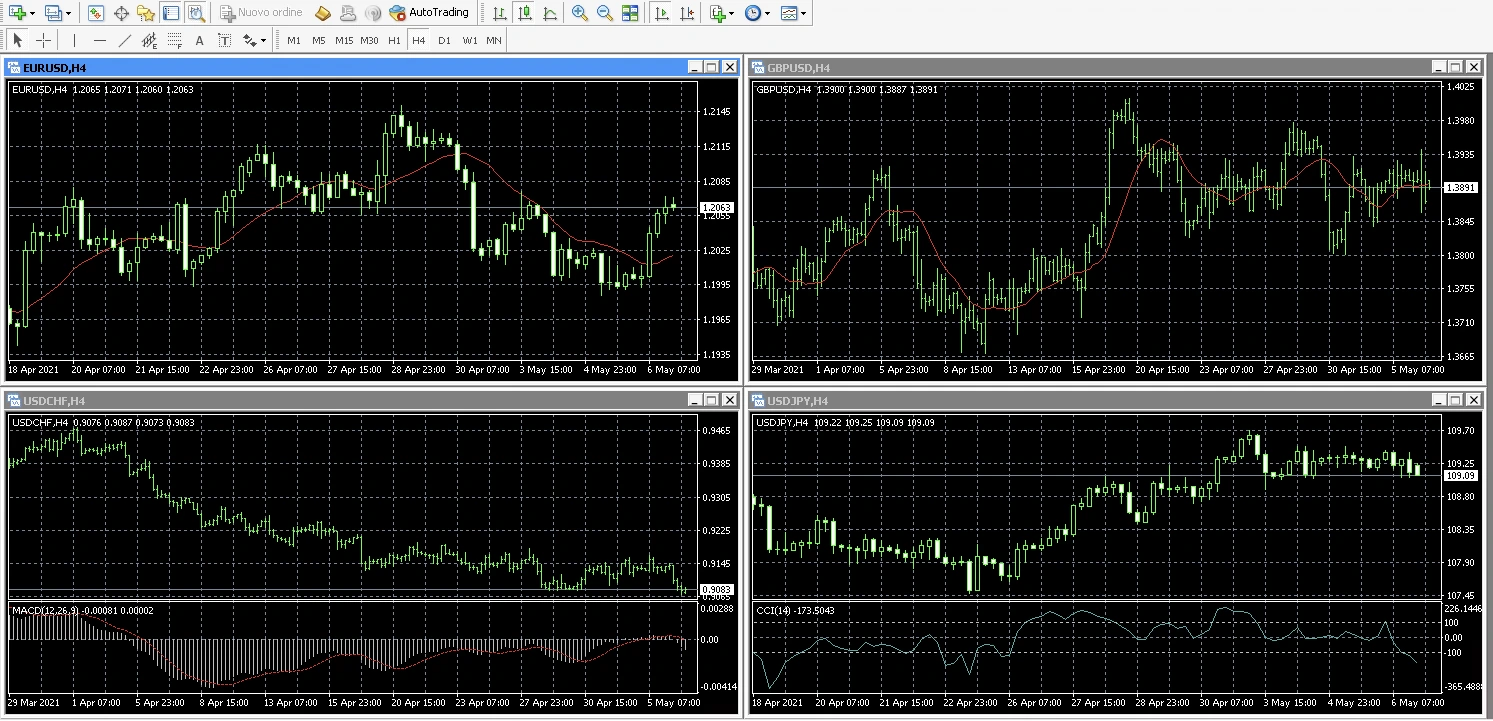Click the Nuovo ordine button
The width and height of the screenshot is (1493, 721).
click(x=261, y=12)
